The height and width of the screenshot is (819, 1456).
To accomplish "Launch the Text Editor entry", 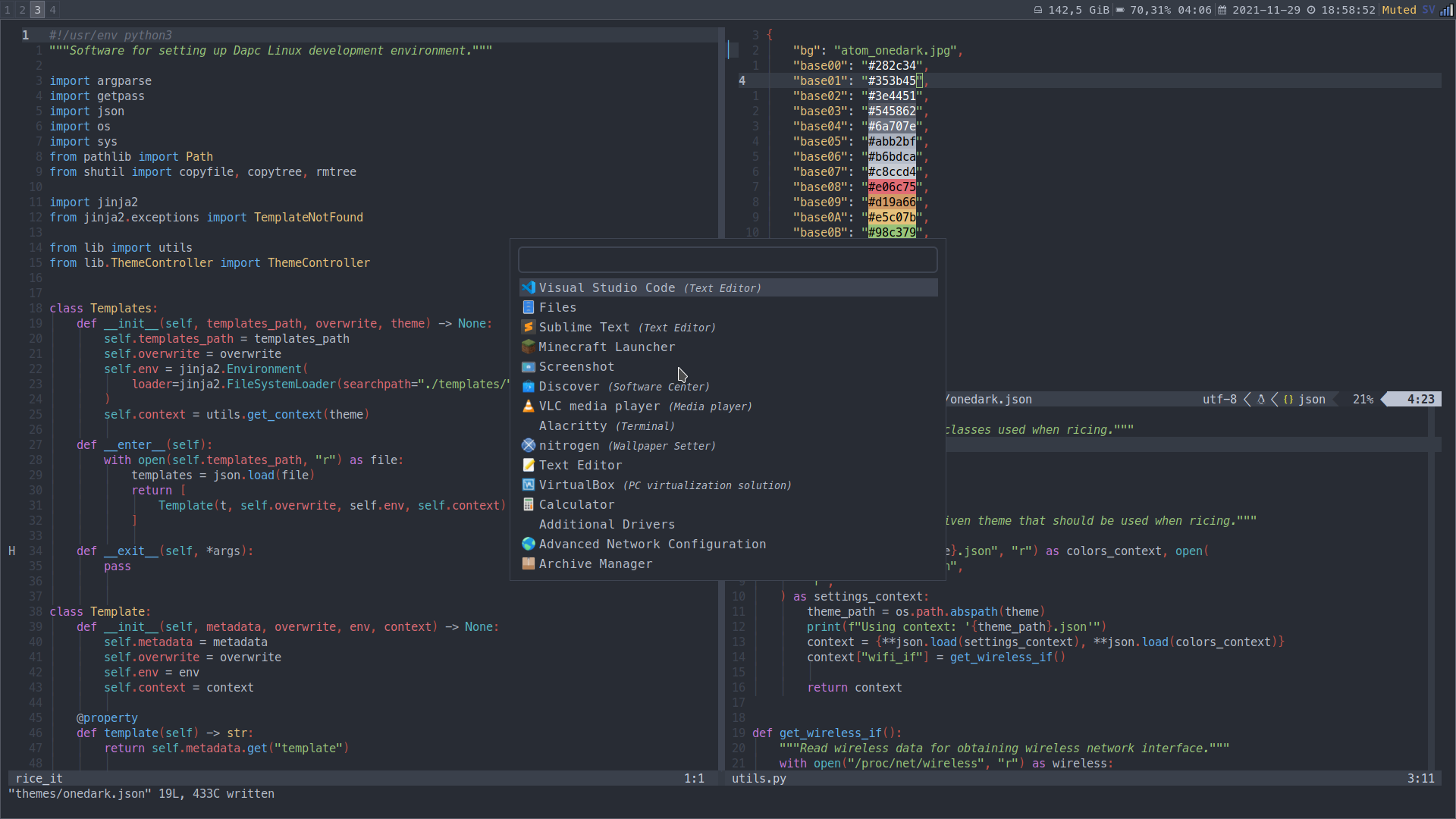I will tap(580, 465).
